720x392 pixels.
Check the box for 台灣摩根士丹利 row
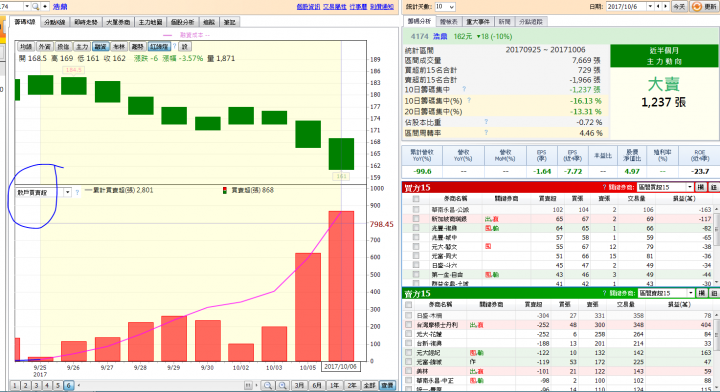[409, 325]
